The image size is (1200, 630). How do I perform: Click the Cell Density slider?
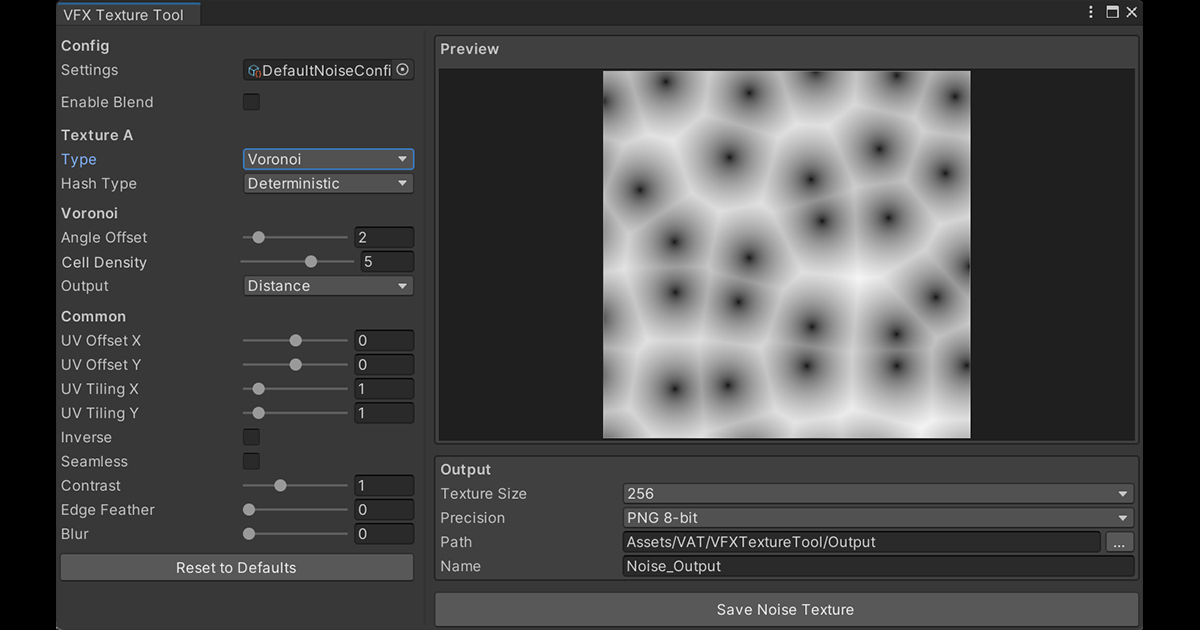pos(295,262)
